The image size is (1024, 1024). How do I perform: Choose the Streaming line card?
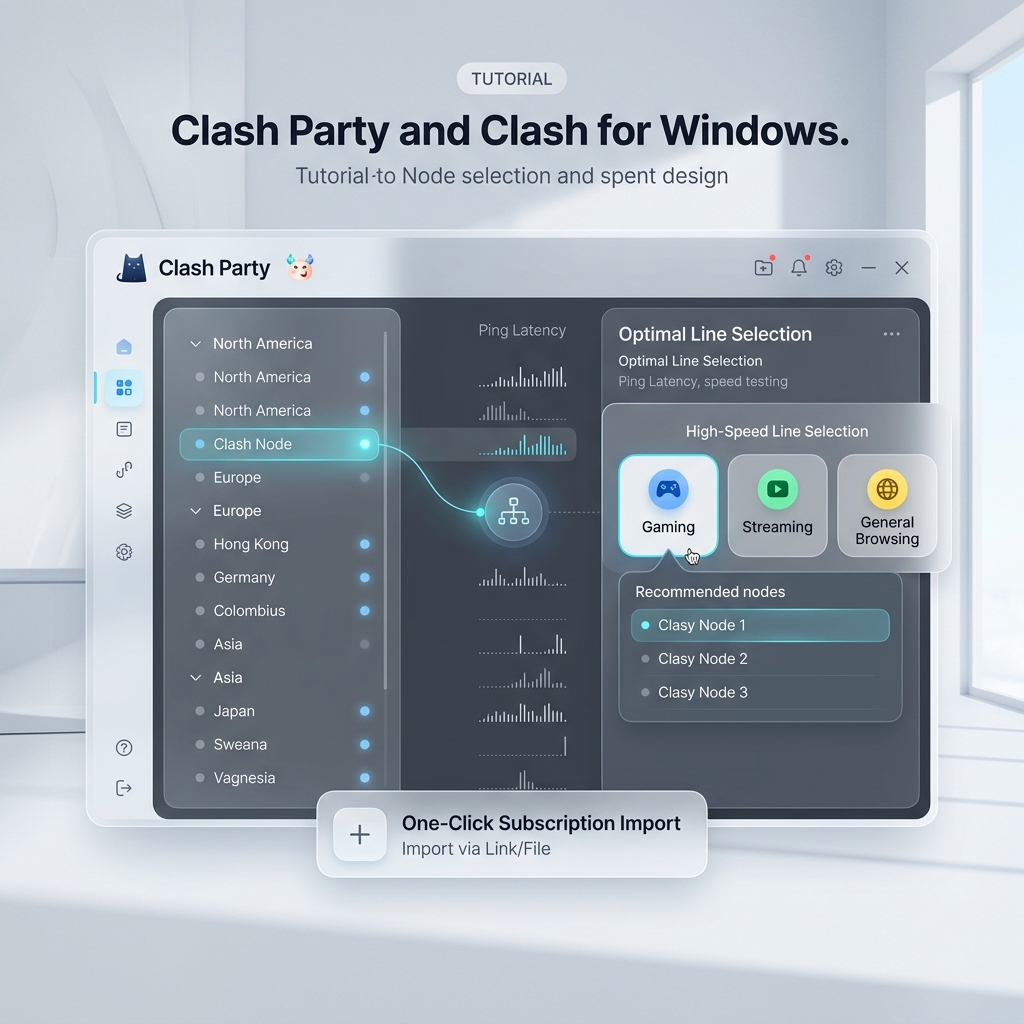(x=777, y=505)
